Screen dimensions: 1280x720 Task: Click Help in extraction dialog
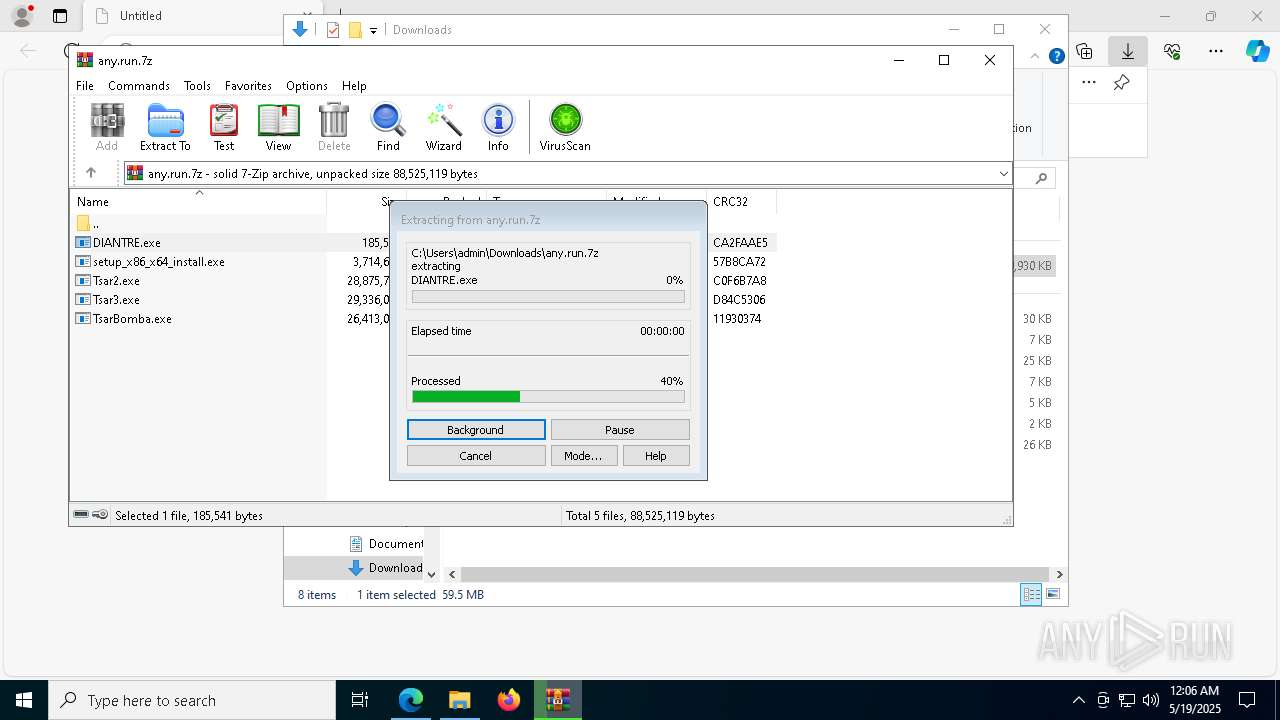(656, 456)
